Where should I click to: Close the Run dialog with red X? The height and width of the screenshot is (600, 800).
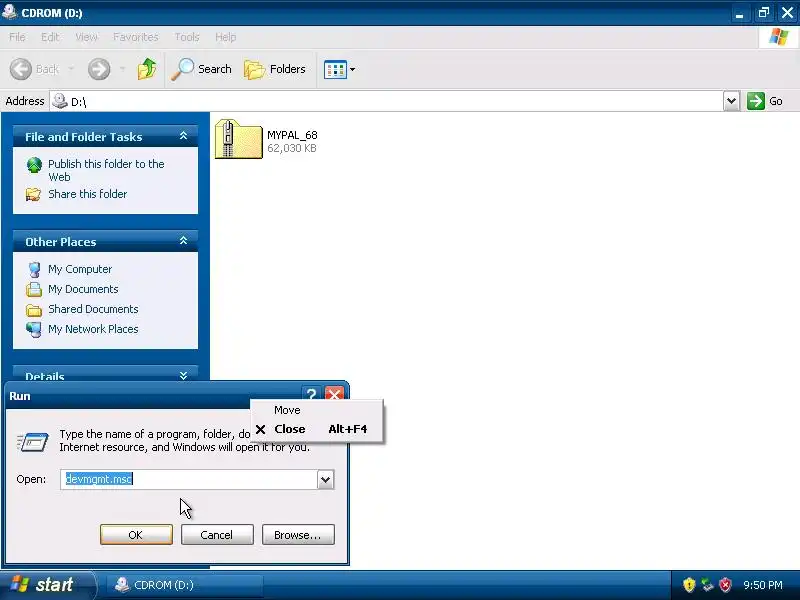click(x=334, y=394)
